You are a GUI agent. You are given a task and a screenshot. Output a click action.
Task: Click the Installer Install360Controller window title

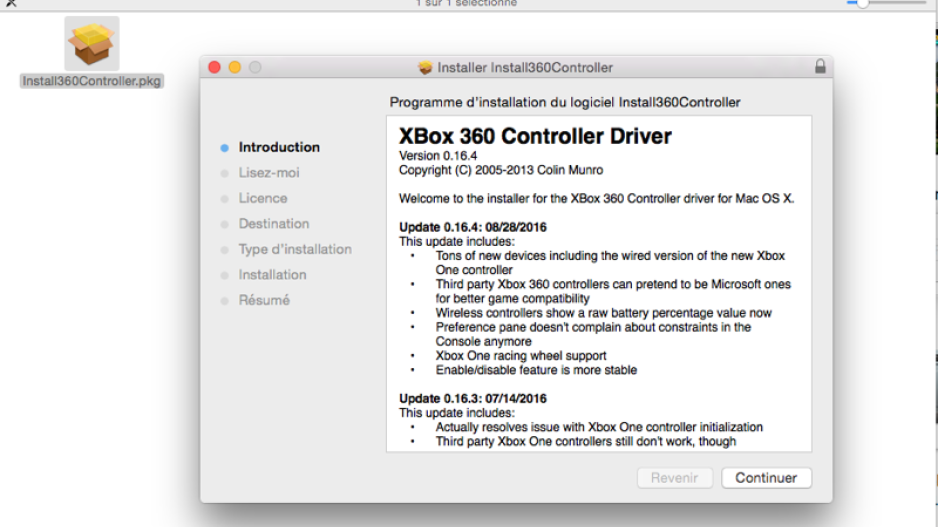pyautogui.click(x=525, y=68)
